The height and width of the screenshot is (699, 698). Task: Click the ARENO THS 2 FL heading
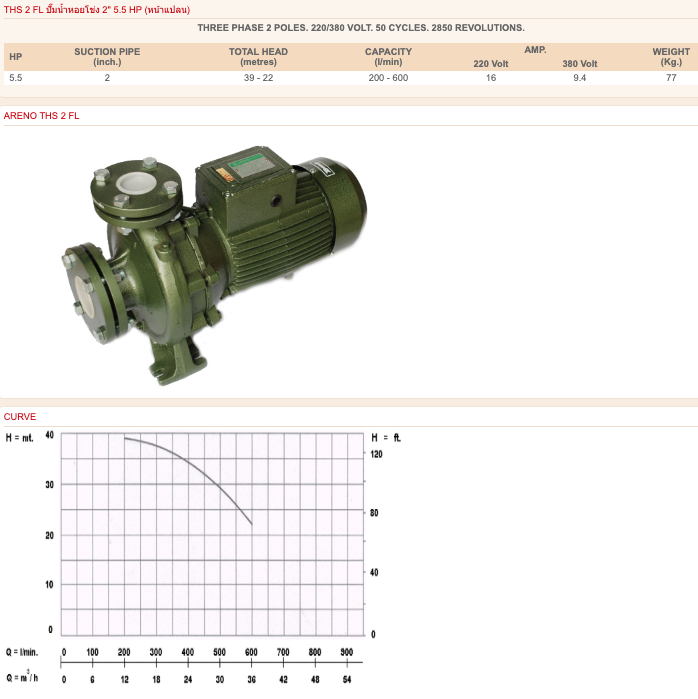click(x=41, y=115)
